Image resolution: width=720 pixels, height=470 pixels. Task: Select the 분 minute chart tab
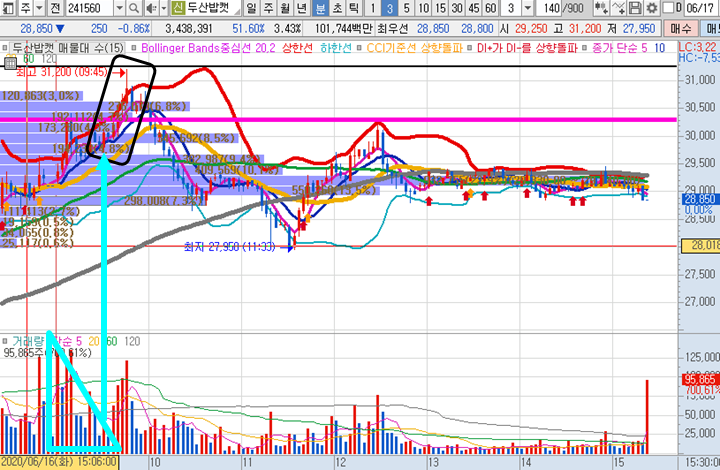tap(320, 8)
